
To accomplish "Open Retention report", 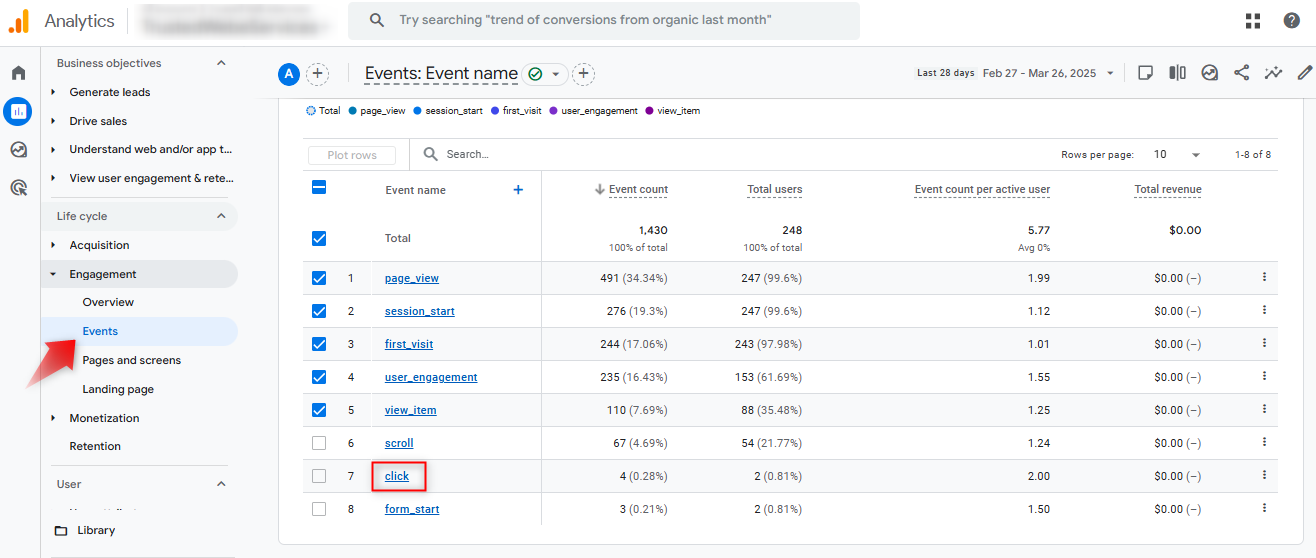I will coord(95,446).
